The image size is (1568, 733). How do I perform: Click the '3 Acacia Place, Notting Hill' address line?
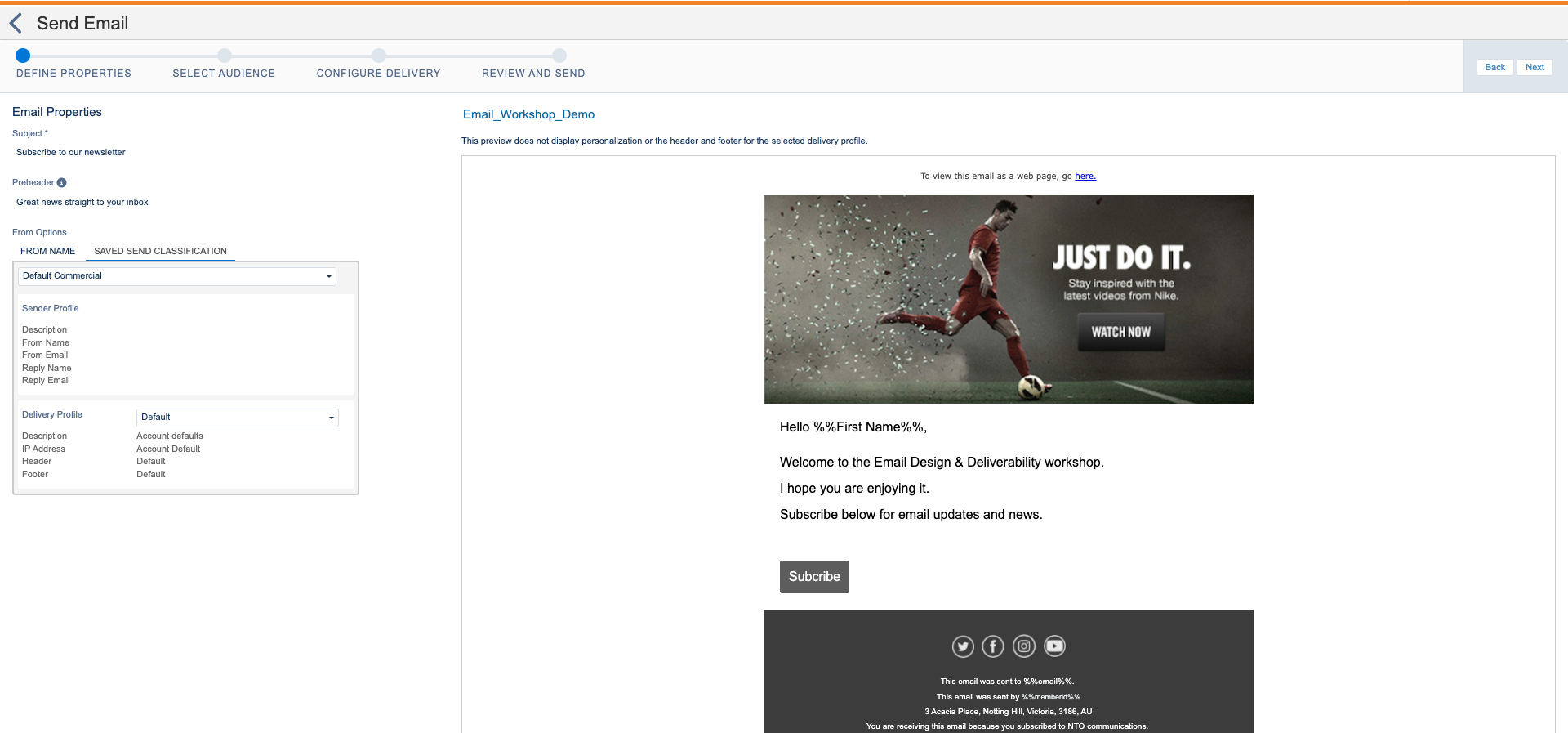coord(1008,712)
